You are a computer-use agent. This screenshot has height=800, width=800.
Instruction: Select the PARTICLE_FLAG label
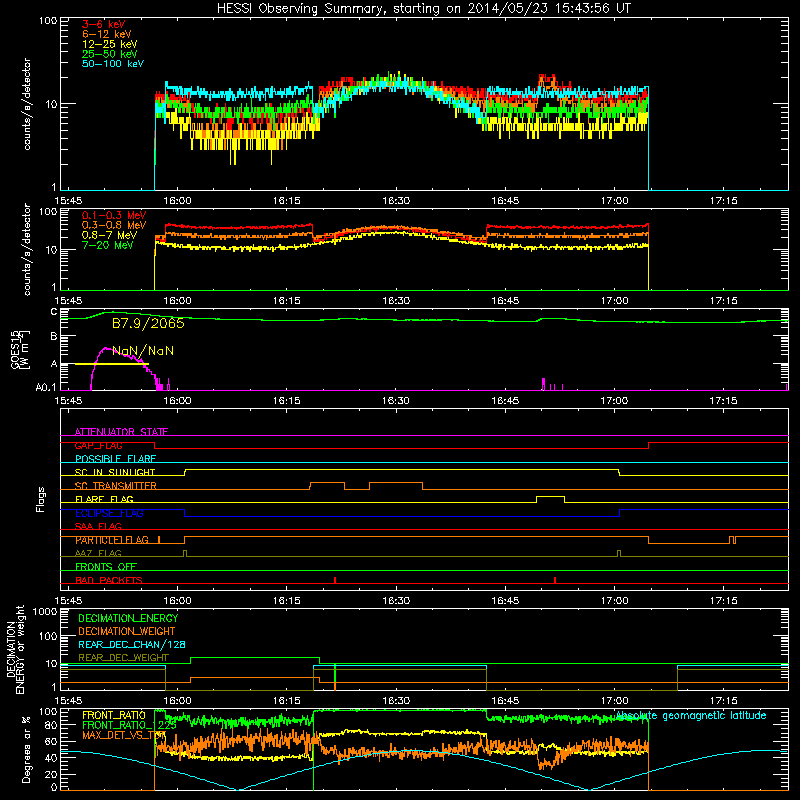tap(112, 540)
